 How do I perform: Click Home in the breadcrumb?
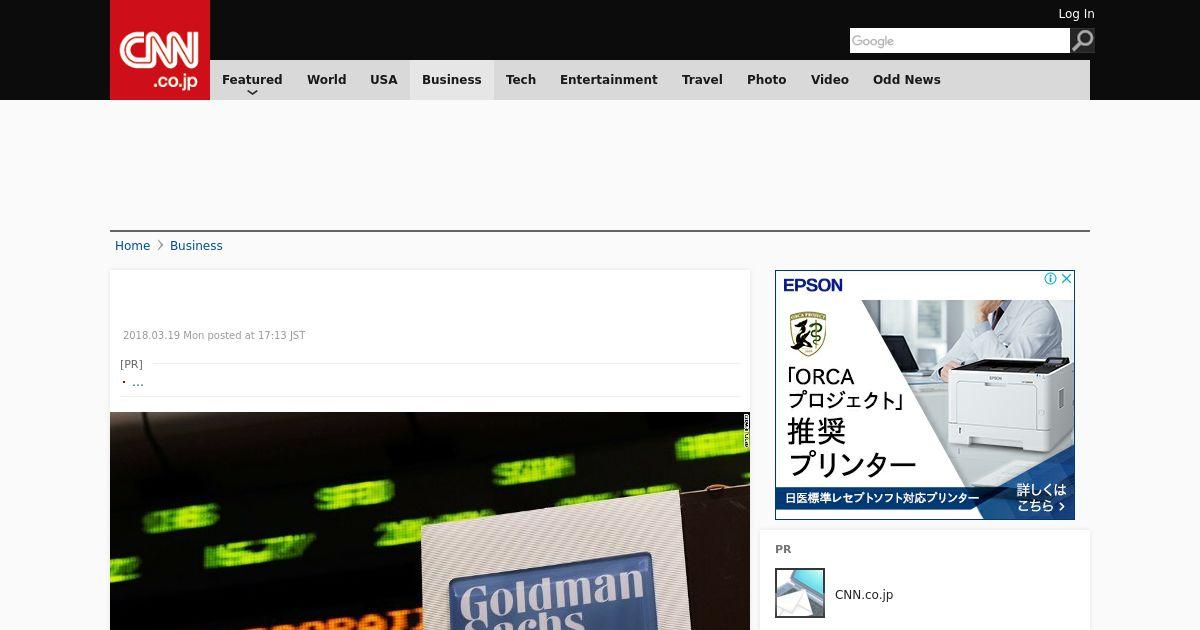click(132, 246)
